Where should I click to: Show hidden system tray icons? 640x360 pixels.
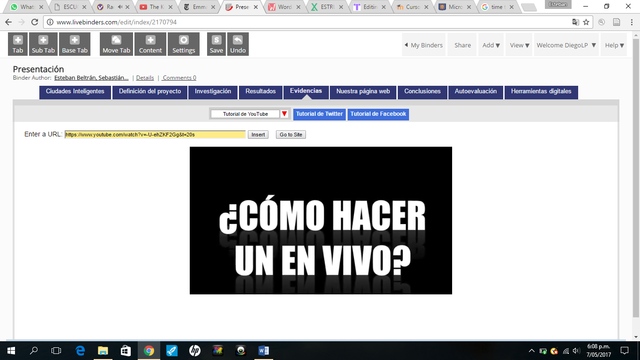click(x=531, y=351)
